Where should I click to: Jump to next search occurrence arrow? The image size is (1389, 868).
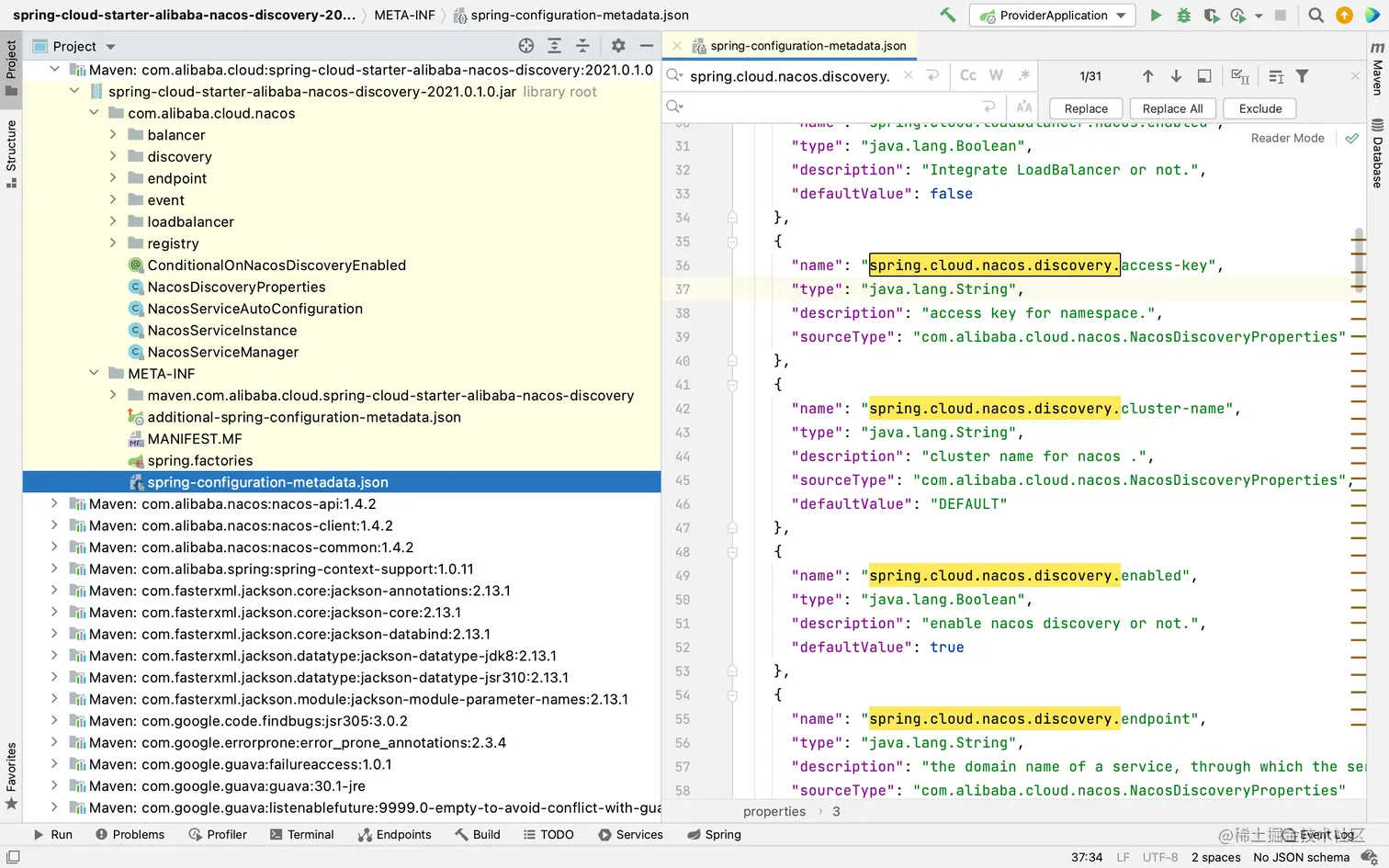click(x=1176, y=76)
